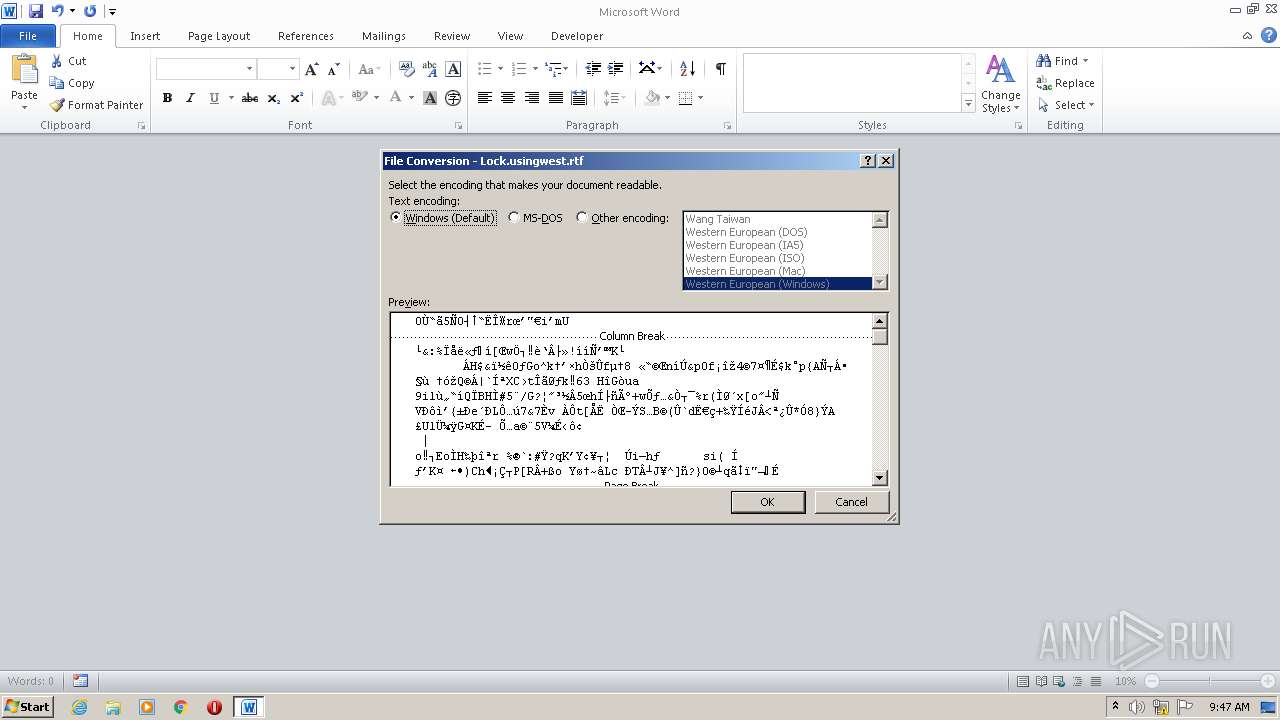The width and height of the screenshot is (1280, 720).
Task: Click Internet Explorer in taskbar
Action: (79, 707)
